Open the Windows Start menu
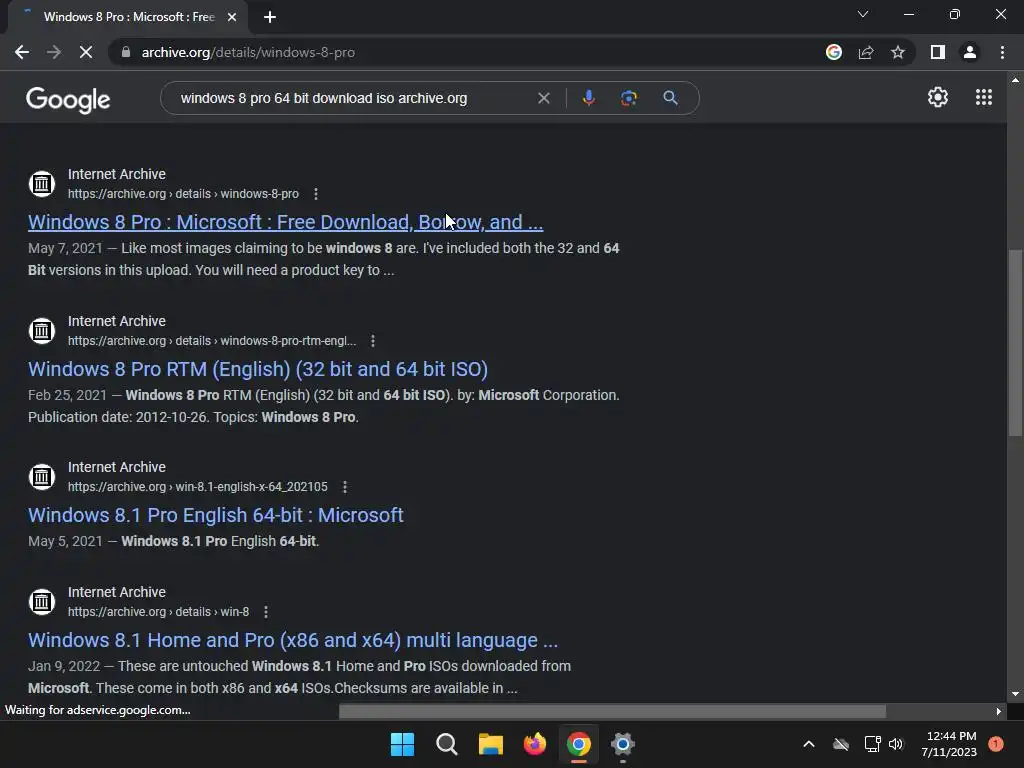The height and width of the screenshot is (768, 1024). point(402,744)
